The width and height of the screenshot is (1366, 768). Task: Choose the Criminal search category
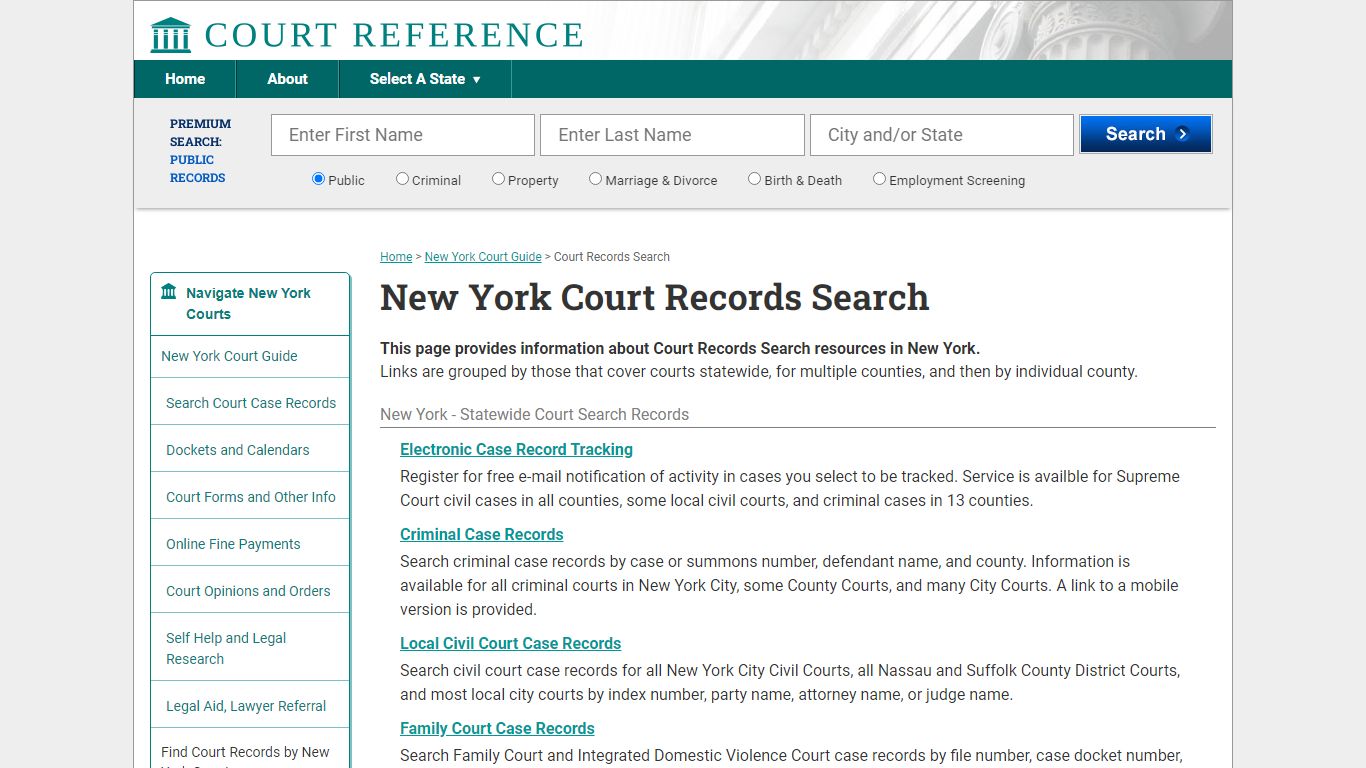point(402,177)
